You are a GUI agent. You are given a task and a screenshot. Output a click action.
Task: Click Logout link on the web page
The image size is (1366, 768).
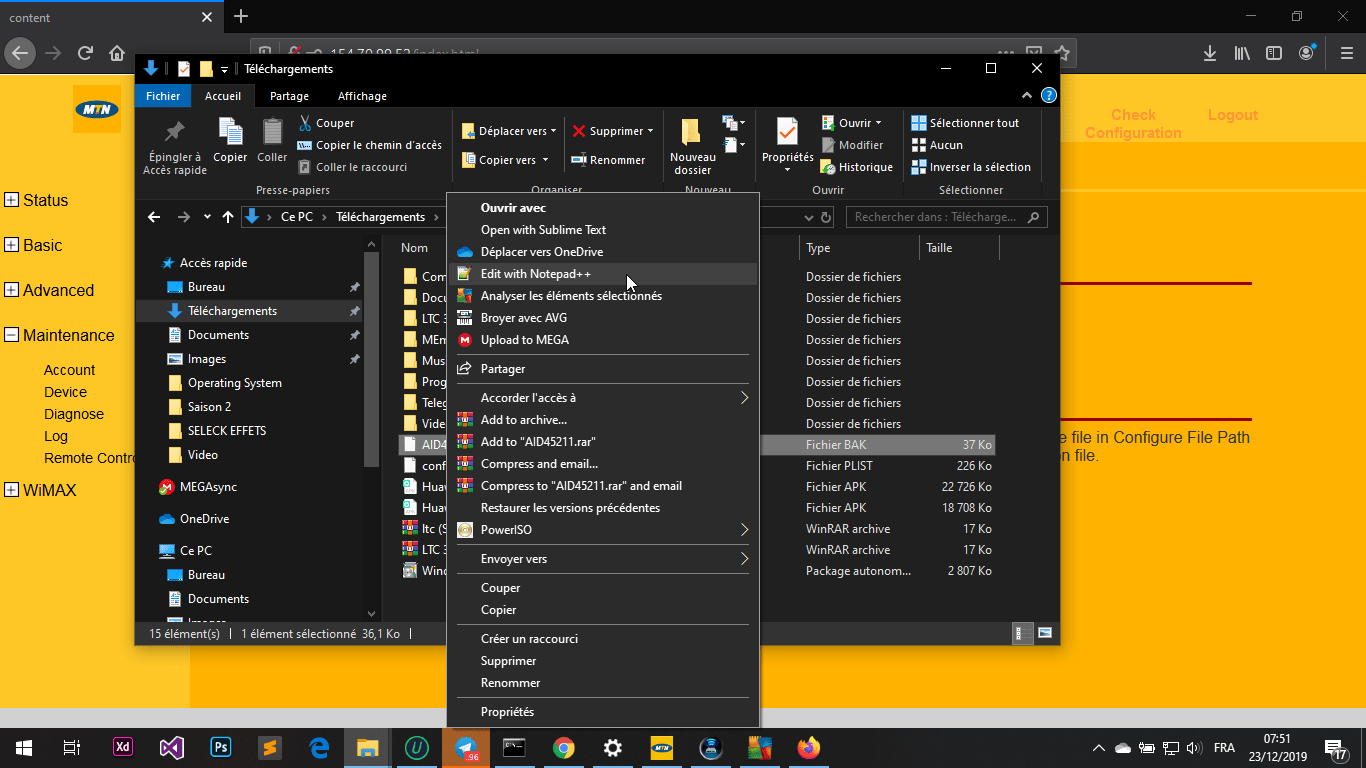(x=1232, y=115)
